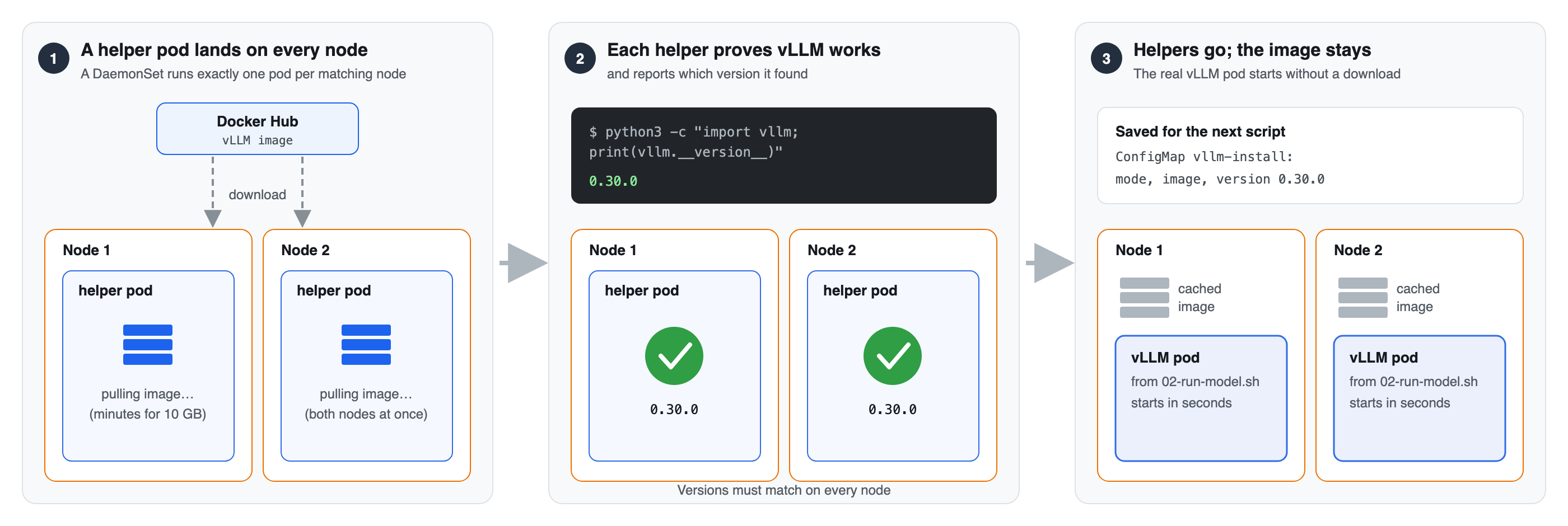The image size is (1568, 526).
Task: Click the gray cached image stack in Node 2
Action: coord(1363,297)
